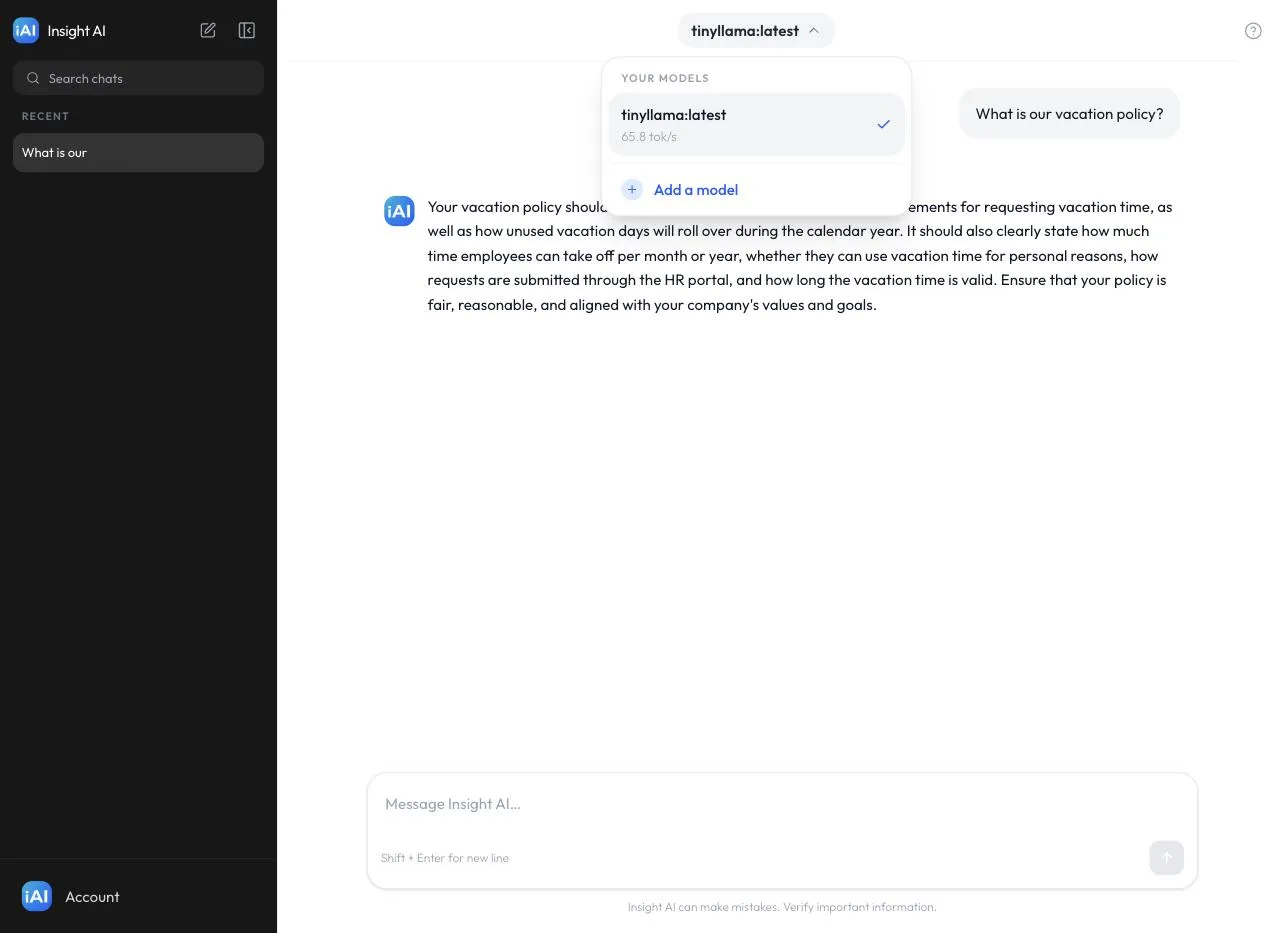Click the Insight AI logo icon in the sidebar
The width and height of the screenshot is (1288, 933).
point(26,30)
